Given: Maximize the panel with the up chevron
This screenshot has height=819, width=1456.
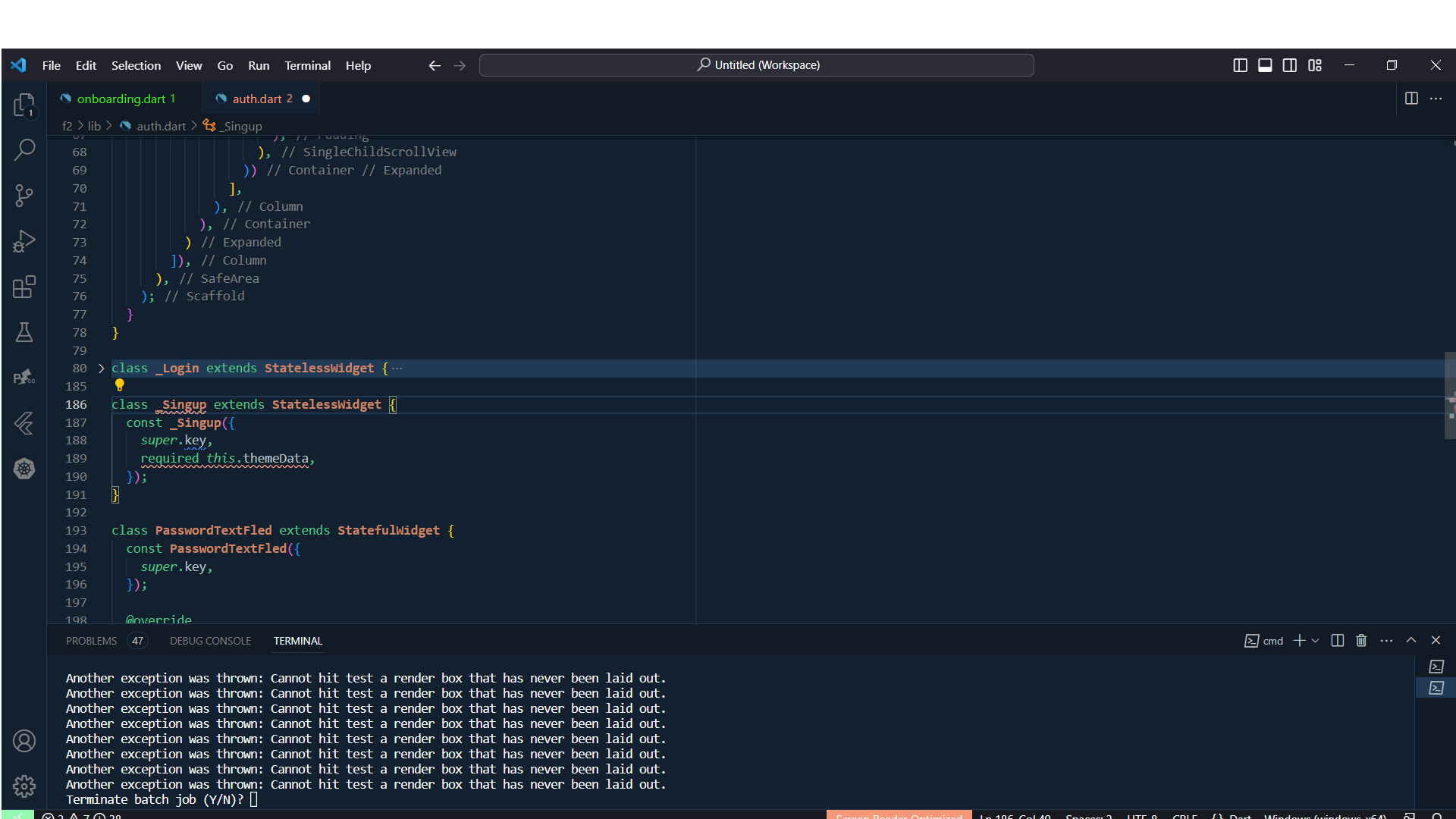Looking at the screenshot, I should coord(1411,641).
